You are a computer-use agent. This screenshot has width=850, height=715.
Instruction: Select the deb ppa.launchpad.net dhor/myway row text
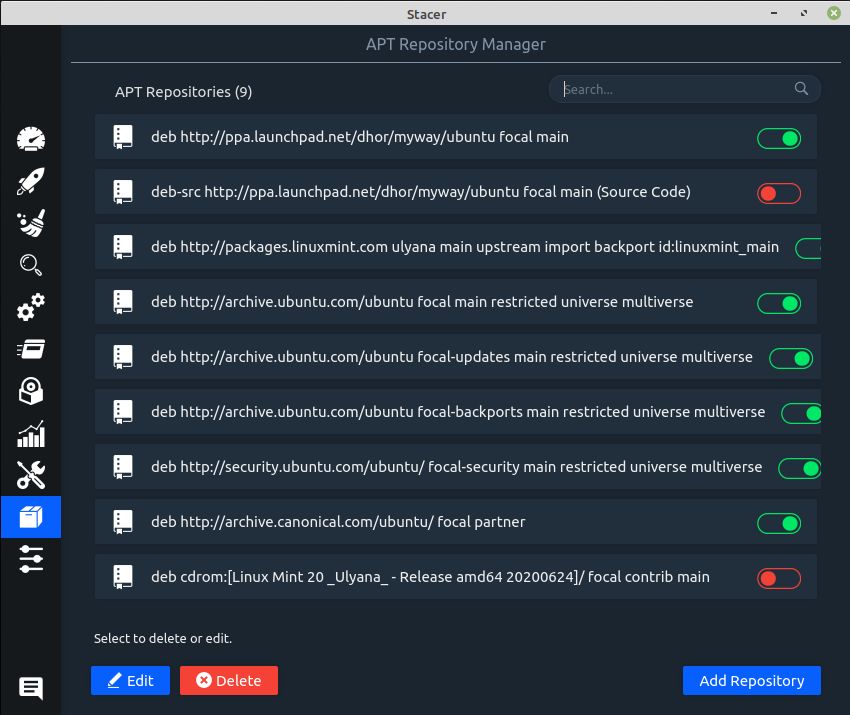360,137
